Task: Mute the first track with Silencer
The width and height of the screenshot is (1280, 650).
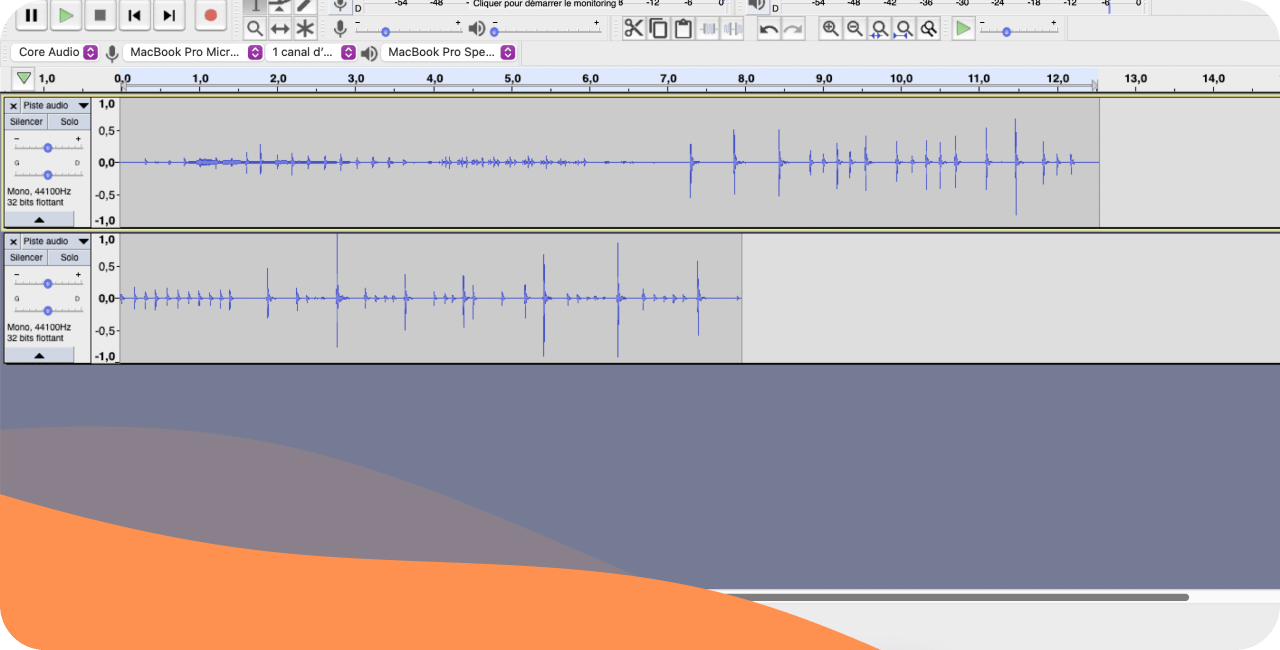Action: [x=27, y=122]
